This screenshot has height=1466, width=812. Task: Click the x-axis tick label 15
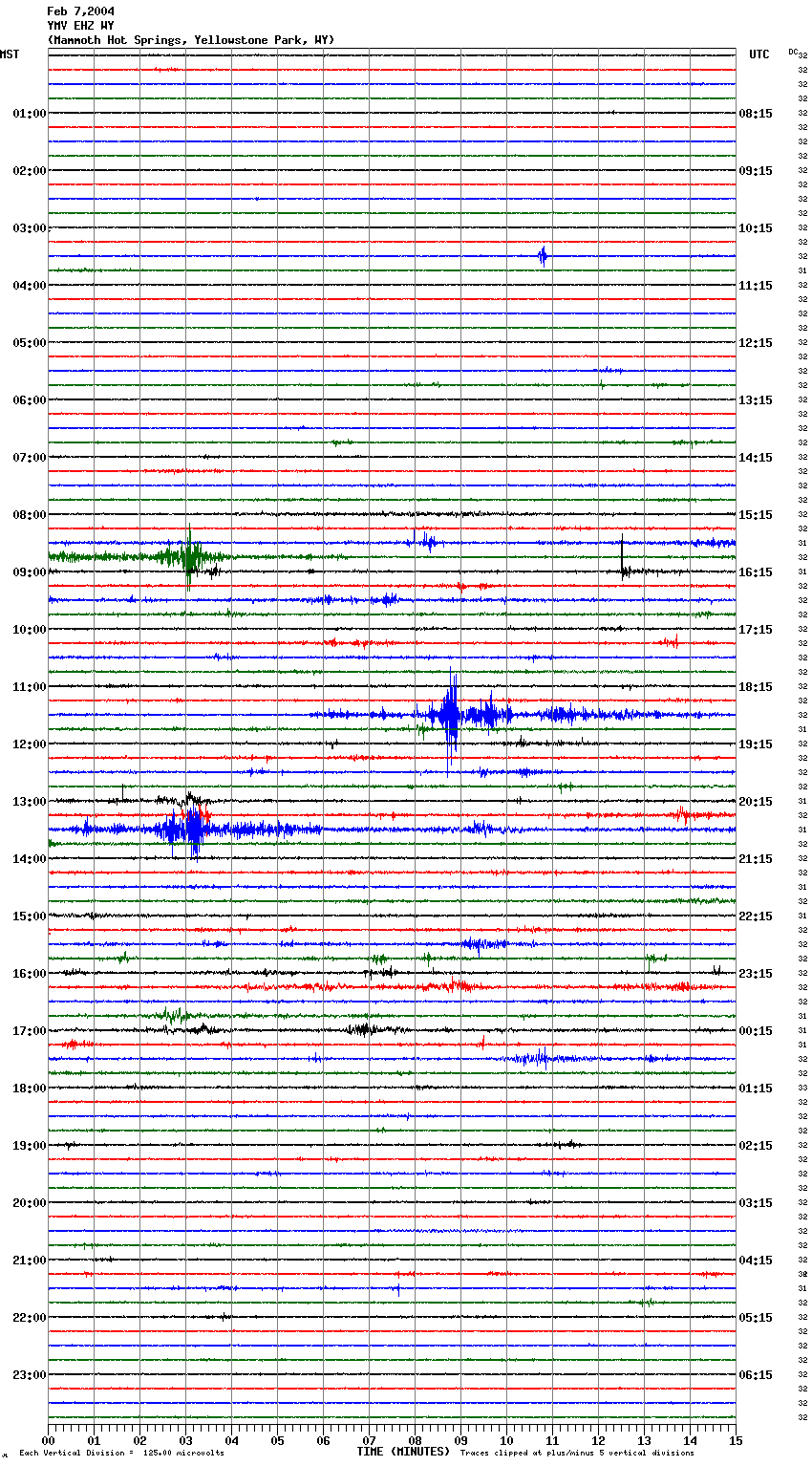(736, 1440)
